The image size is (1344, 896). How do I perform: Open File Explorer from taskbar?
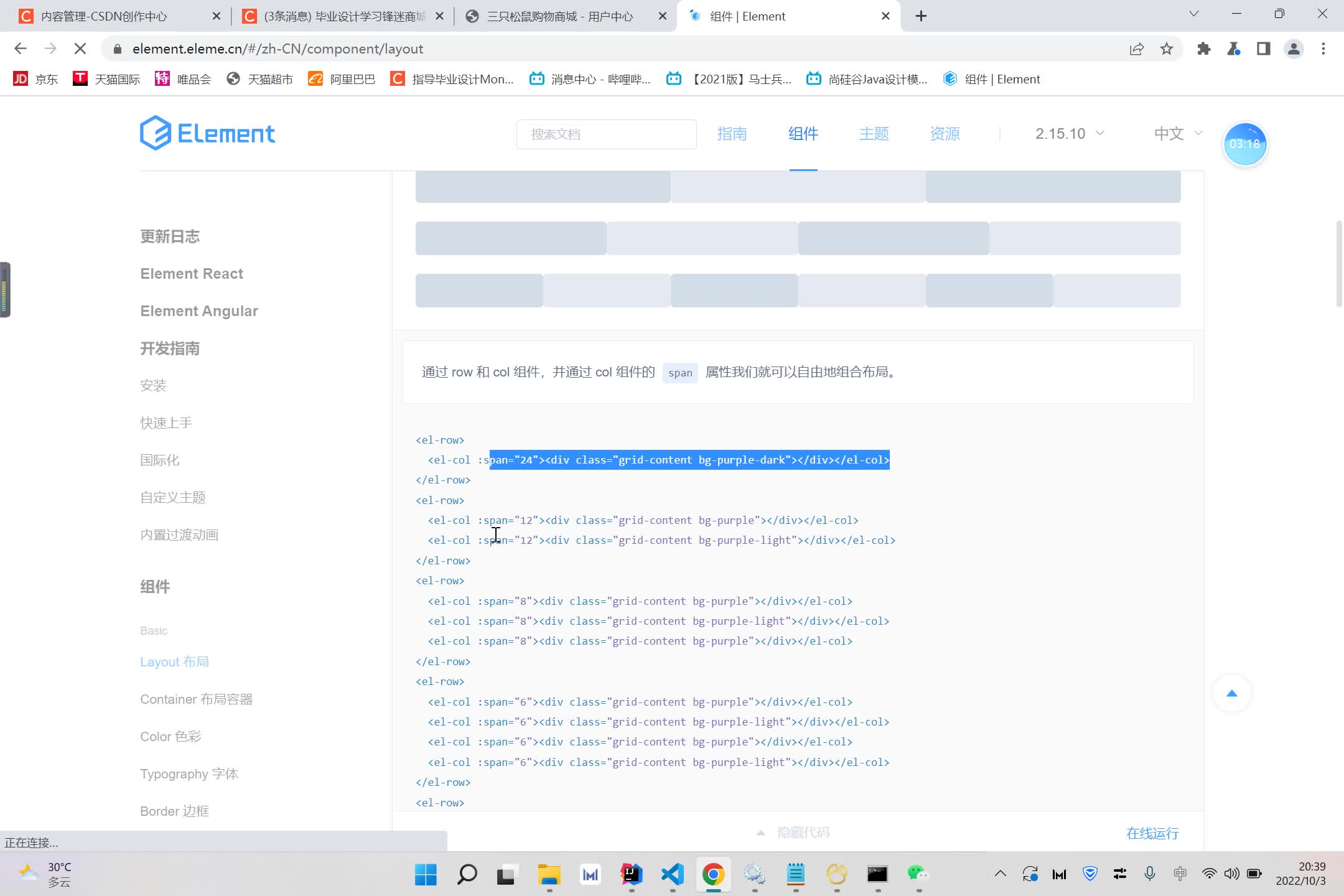click(x=549, y=874)
